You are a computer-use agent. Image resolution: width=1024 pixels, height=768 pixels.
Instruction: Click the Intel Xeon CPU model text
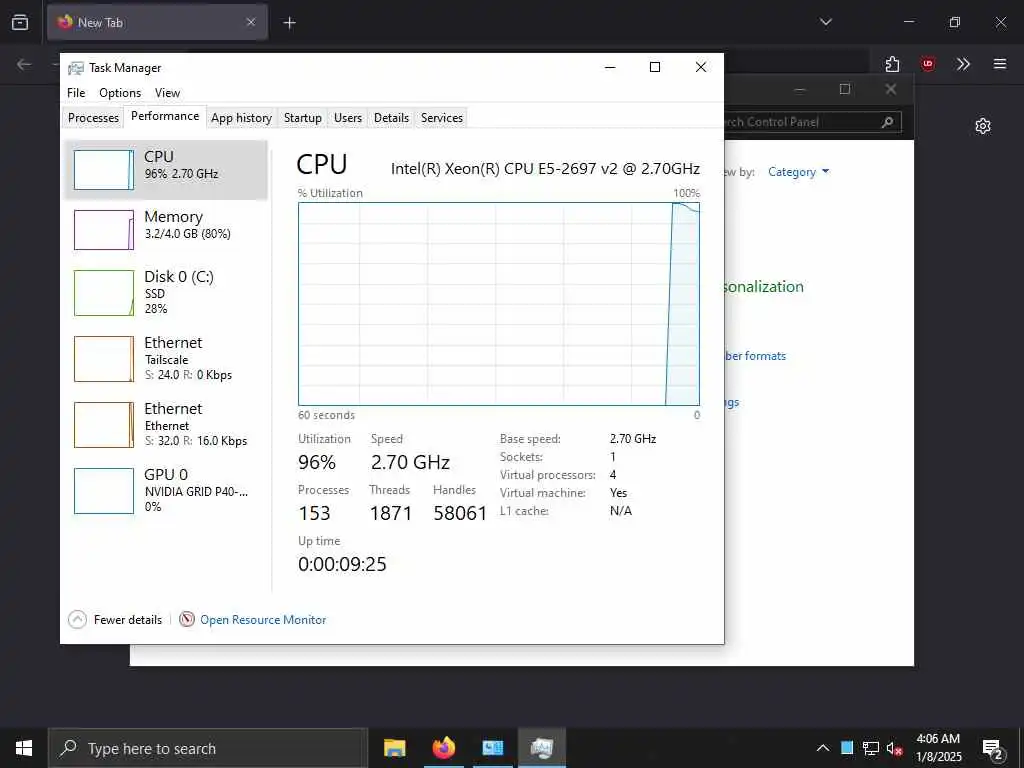point(545,168)
